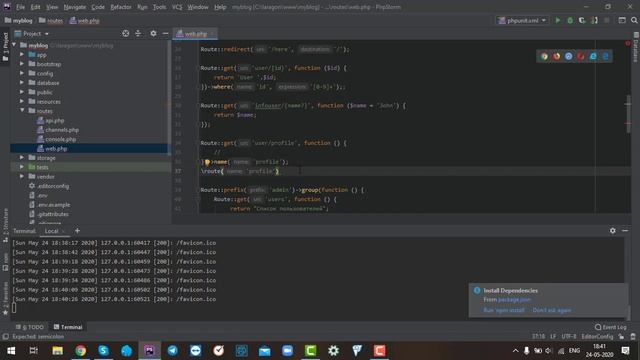The height and width of the screenshot is (360, 640).
Task: Click the editor vertical scrollbar thumb
Action: tap(628, 113)
